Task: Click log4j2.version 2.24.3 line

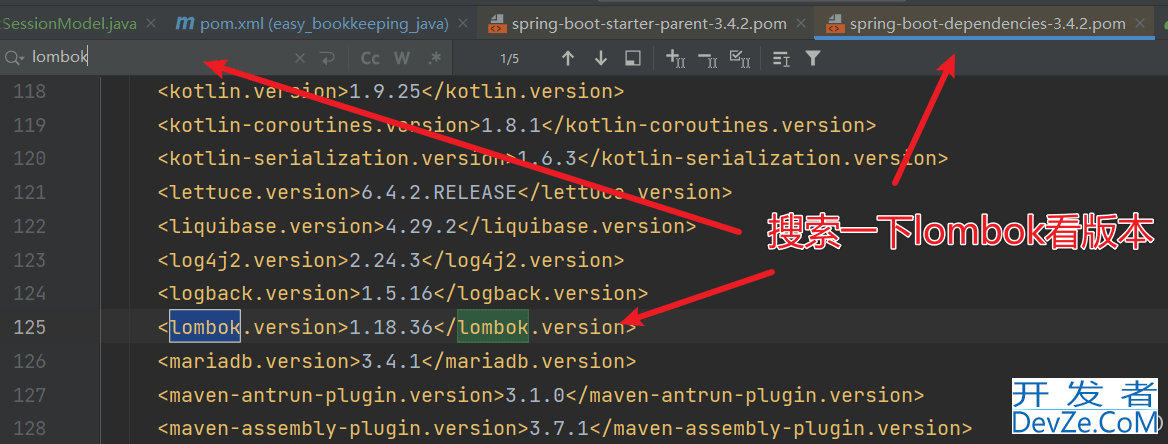Action: (x=390, y=260)
